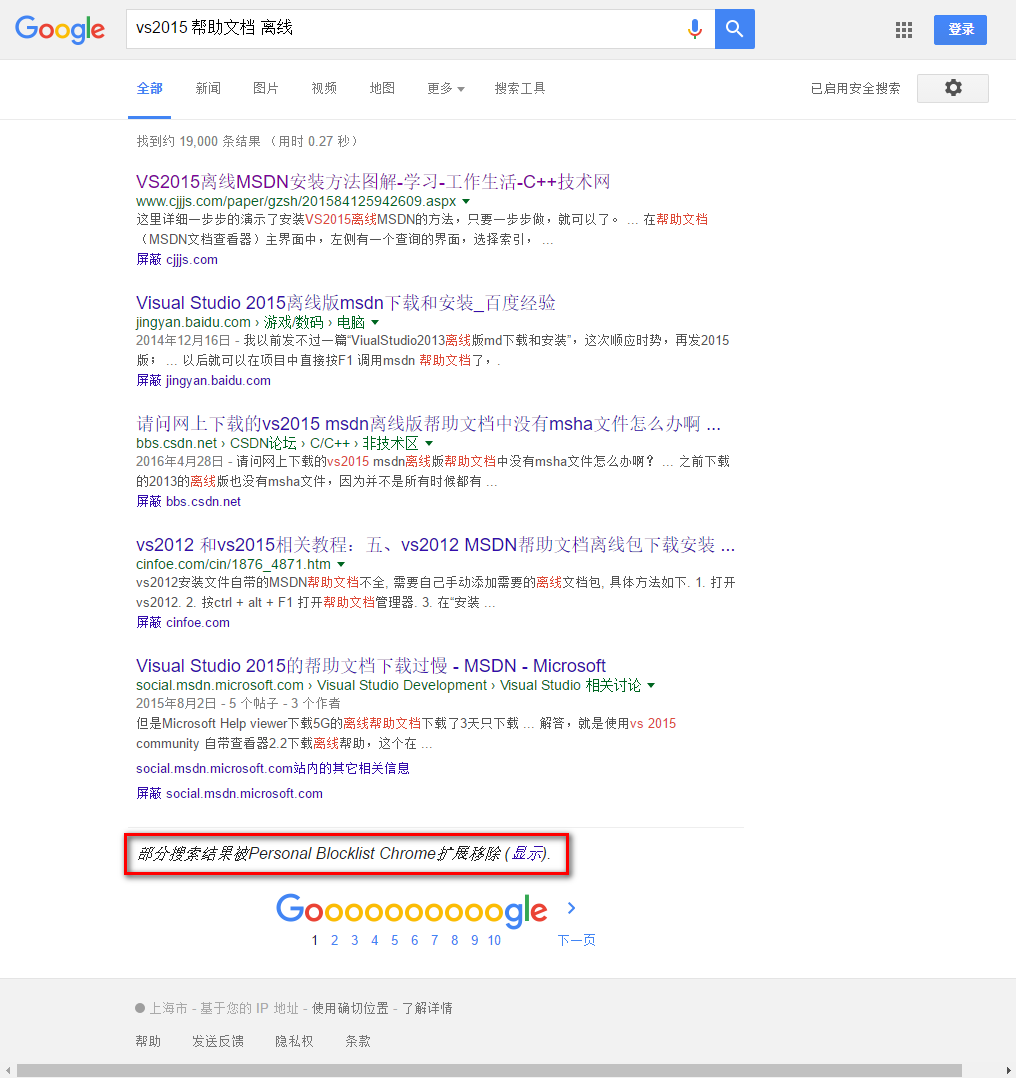Image resolution: width=1016 pixels, height=1078 pixels.
Task: Go to results page 9
Action: 474,940
